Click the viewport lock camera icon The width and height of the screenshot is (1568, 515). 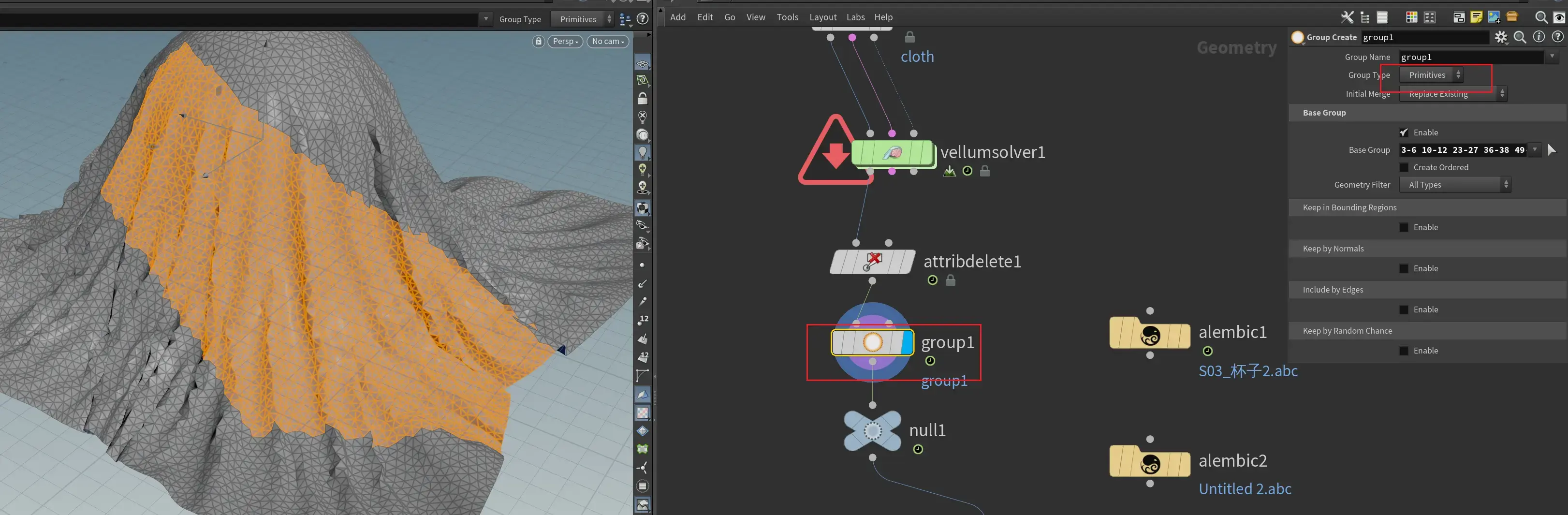pyautogui.click(x=538, y=42)
